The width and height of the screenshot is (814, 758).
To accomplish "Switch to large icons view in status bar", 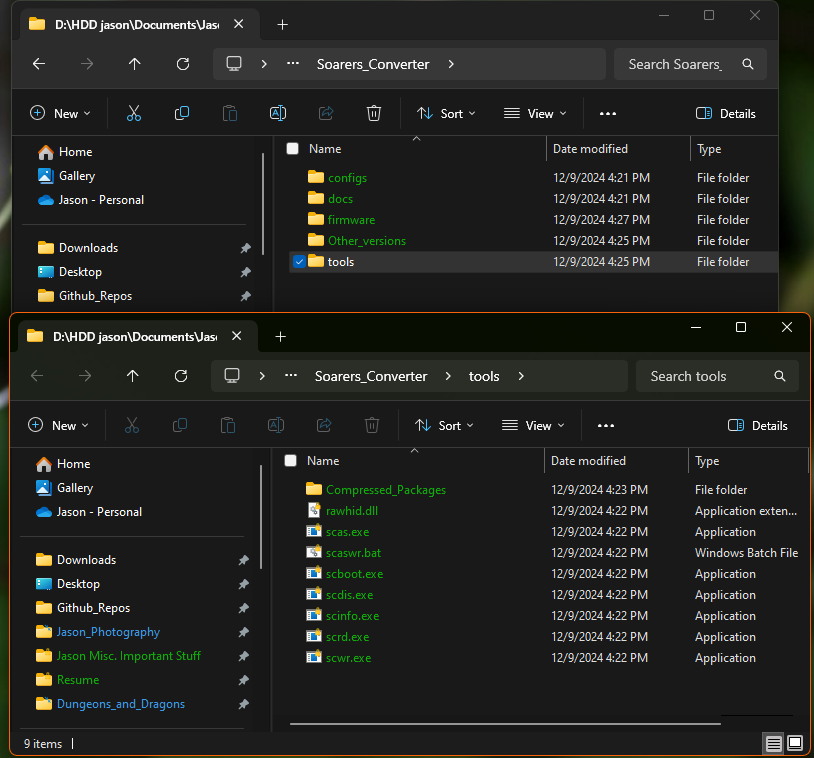I will (x=795, y=743).
